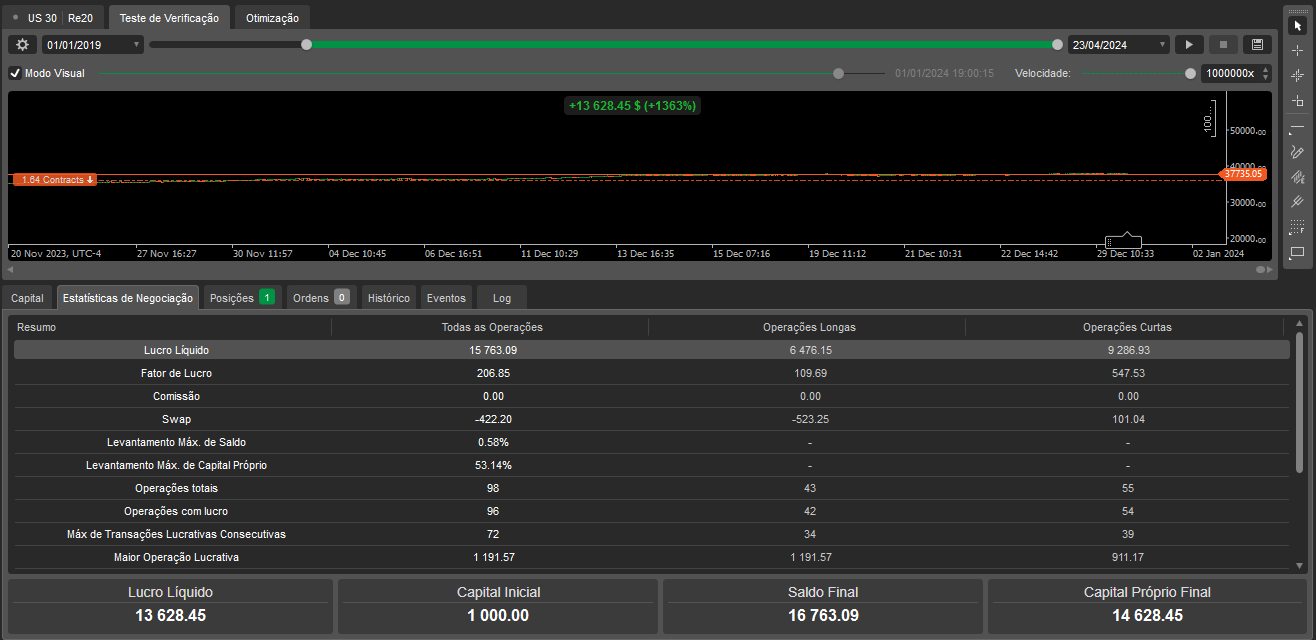Go to the Posições tab

(x=241, y=298)
